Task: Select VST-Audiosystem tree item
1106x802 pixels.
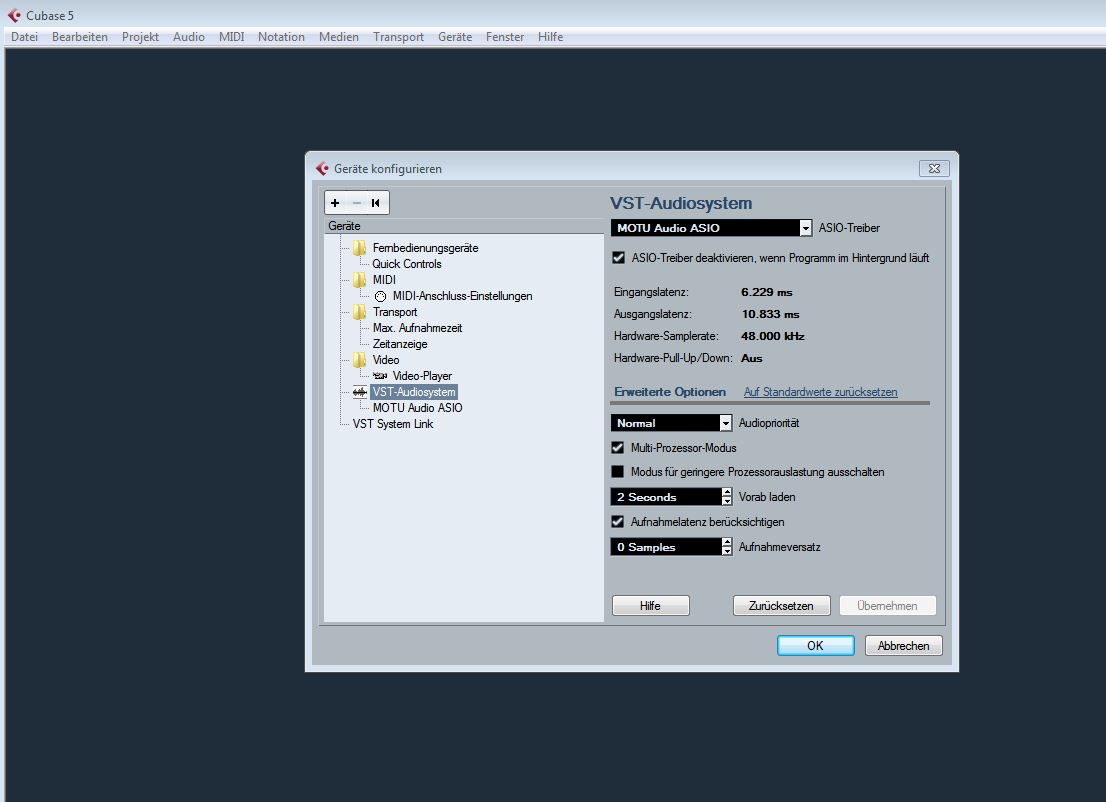Action: point(414,392)
